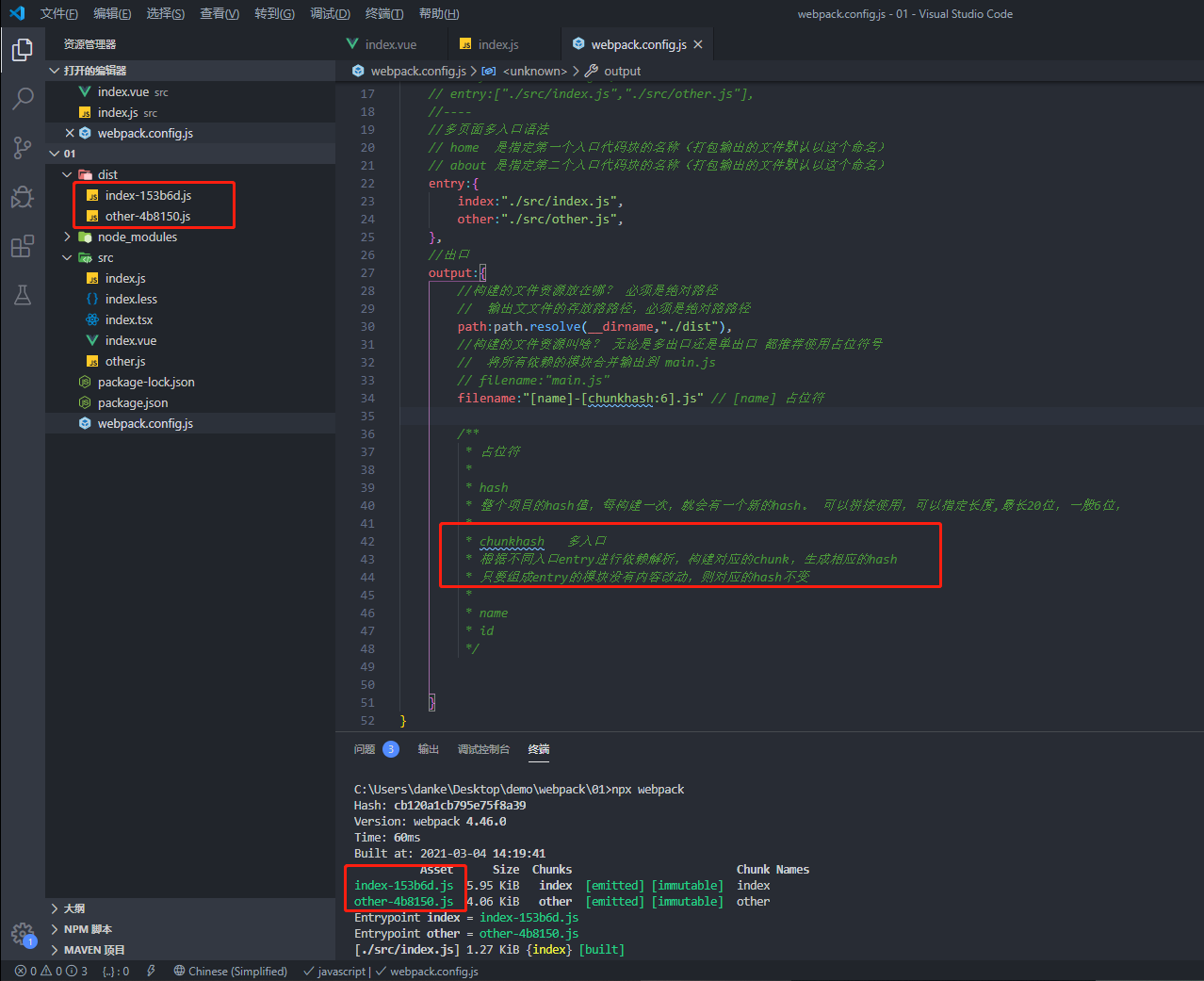
Task: Open the Source Control view
Action: pos(23,147)
